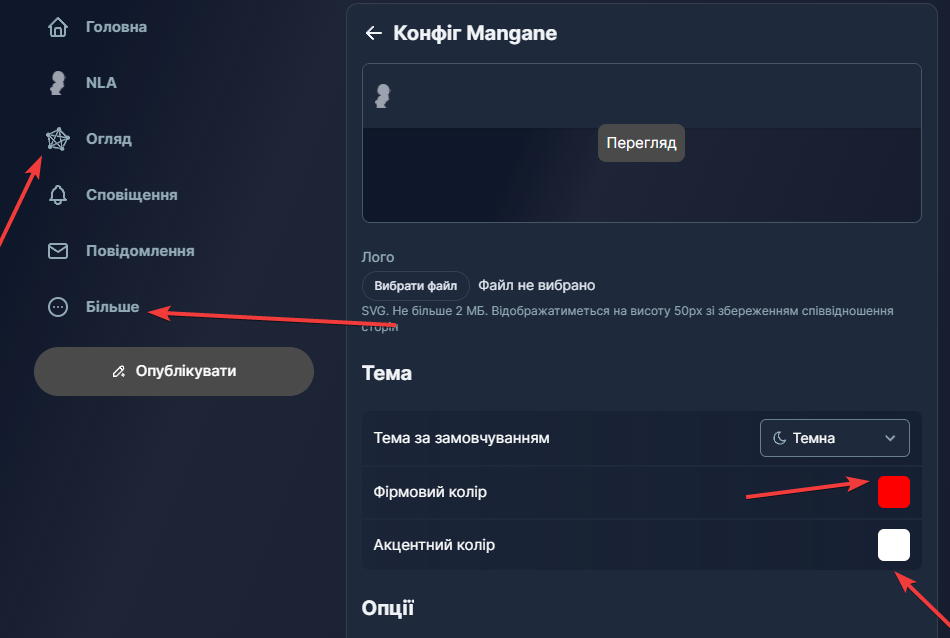Viewport: 950px width, 638px height.
Task: Expand the theme selector chevron
Action: [889, 437]
